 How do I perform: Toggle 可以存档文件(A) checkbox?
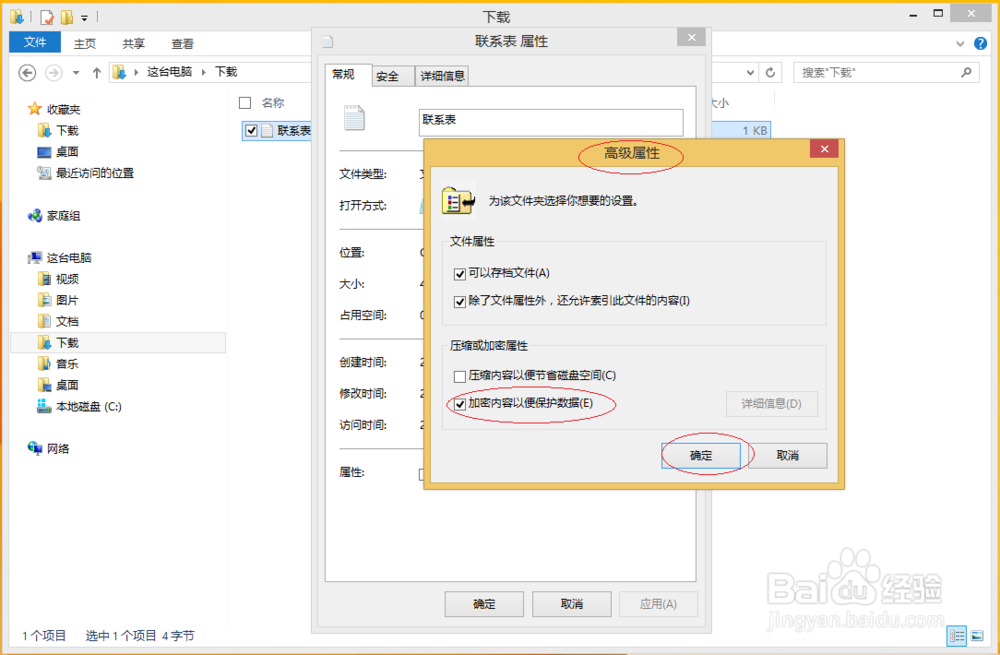[x=460, y=274]
